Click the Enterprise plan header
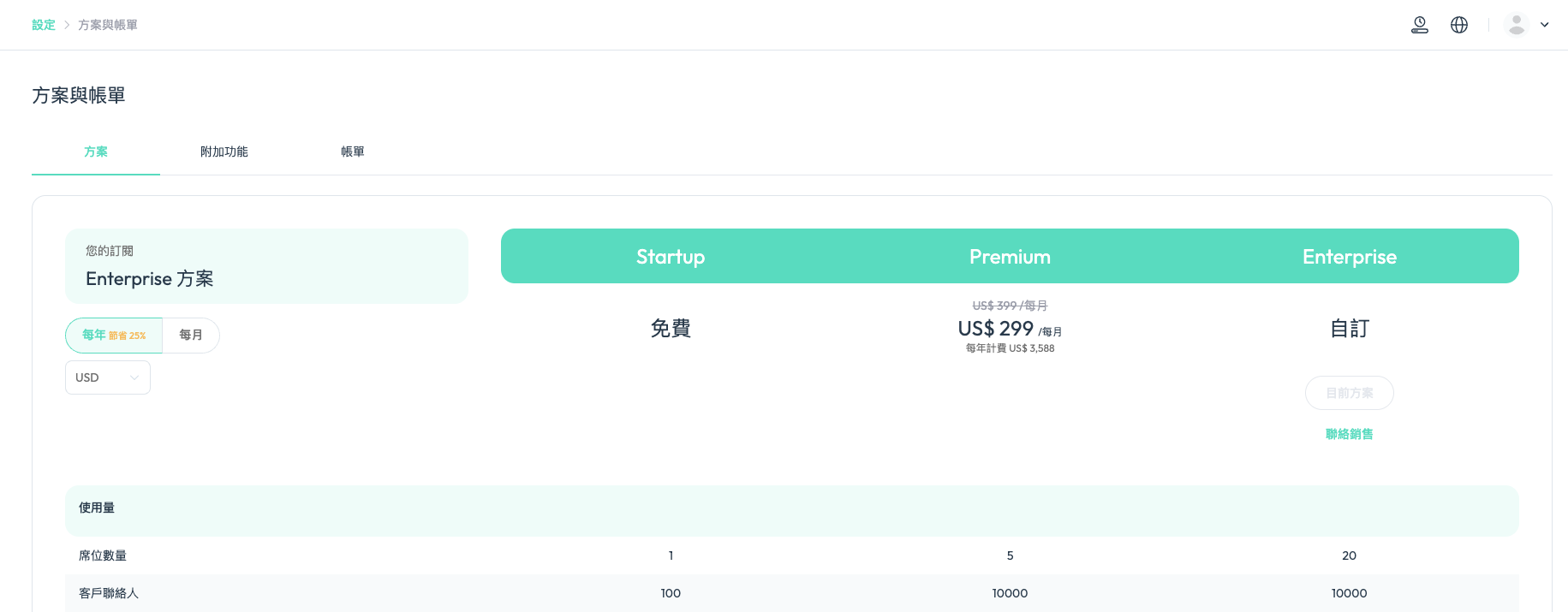Screen dimensions: 1568x612 click(x=1350, y=257)
